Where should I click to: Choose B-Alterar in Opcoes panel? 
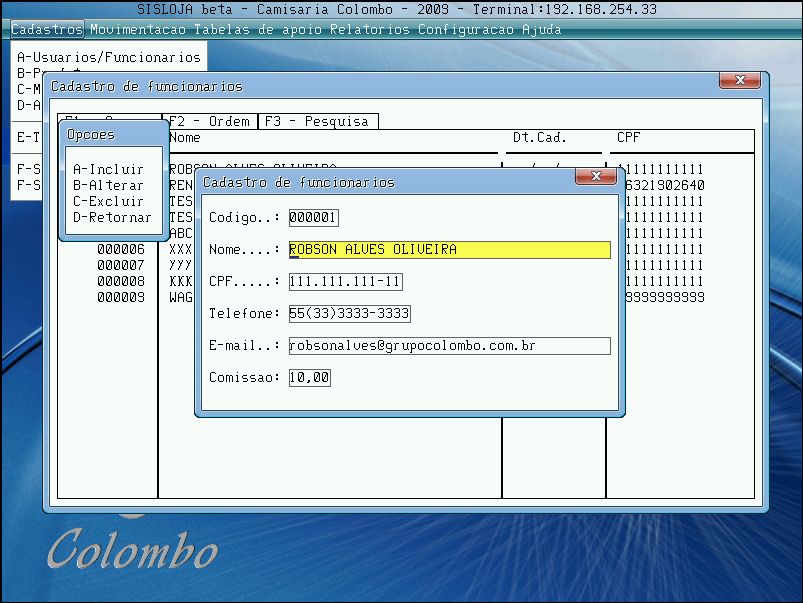(108, 185)
